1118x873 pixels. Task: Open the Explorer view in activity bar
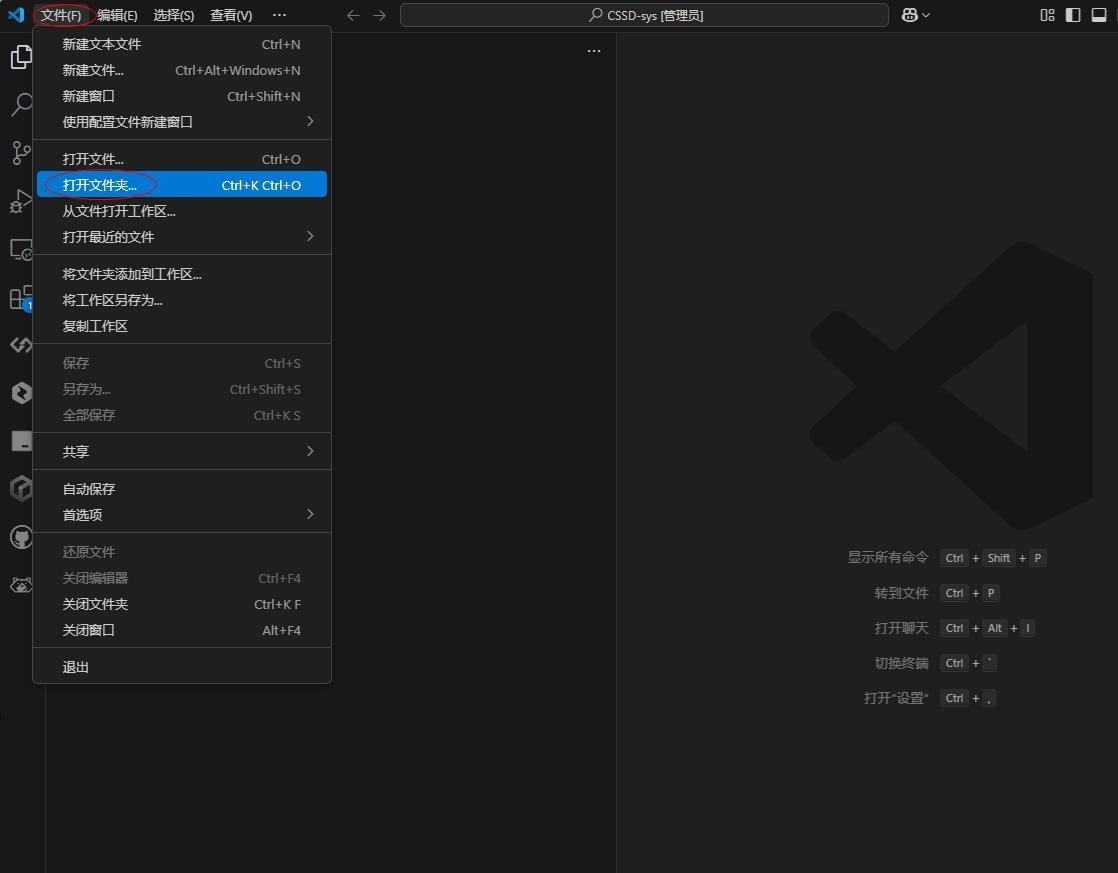[x=21, y=57]
